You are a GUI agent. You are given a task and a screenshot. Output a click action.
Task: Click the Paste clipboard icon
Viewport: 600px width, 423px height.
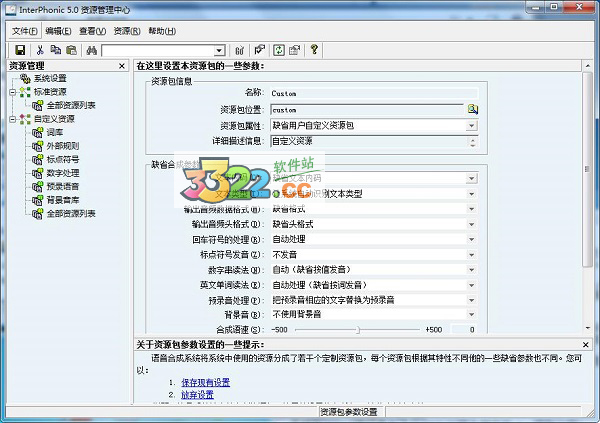(72, 50)
